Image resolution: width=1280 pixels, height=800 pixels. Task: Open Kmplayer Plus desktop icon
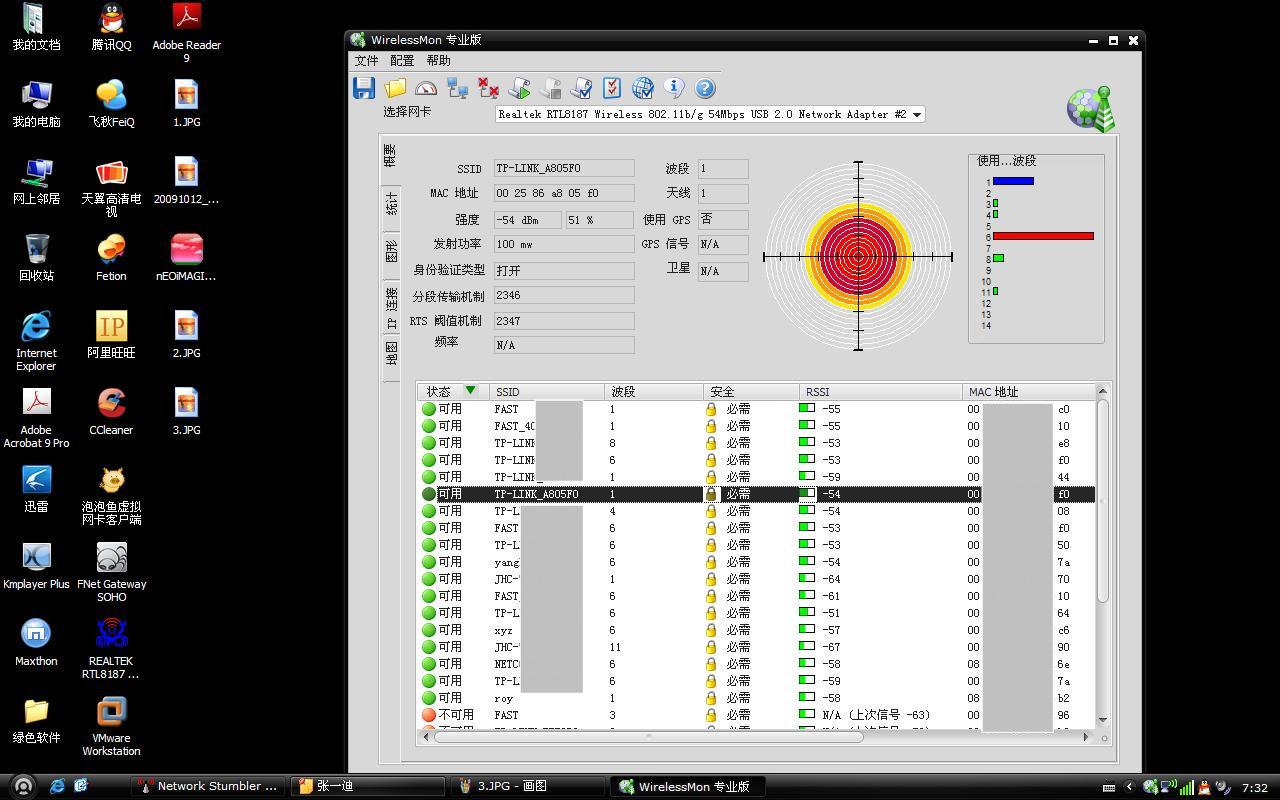(36, 566)
